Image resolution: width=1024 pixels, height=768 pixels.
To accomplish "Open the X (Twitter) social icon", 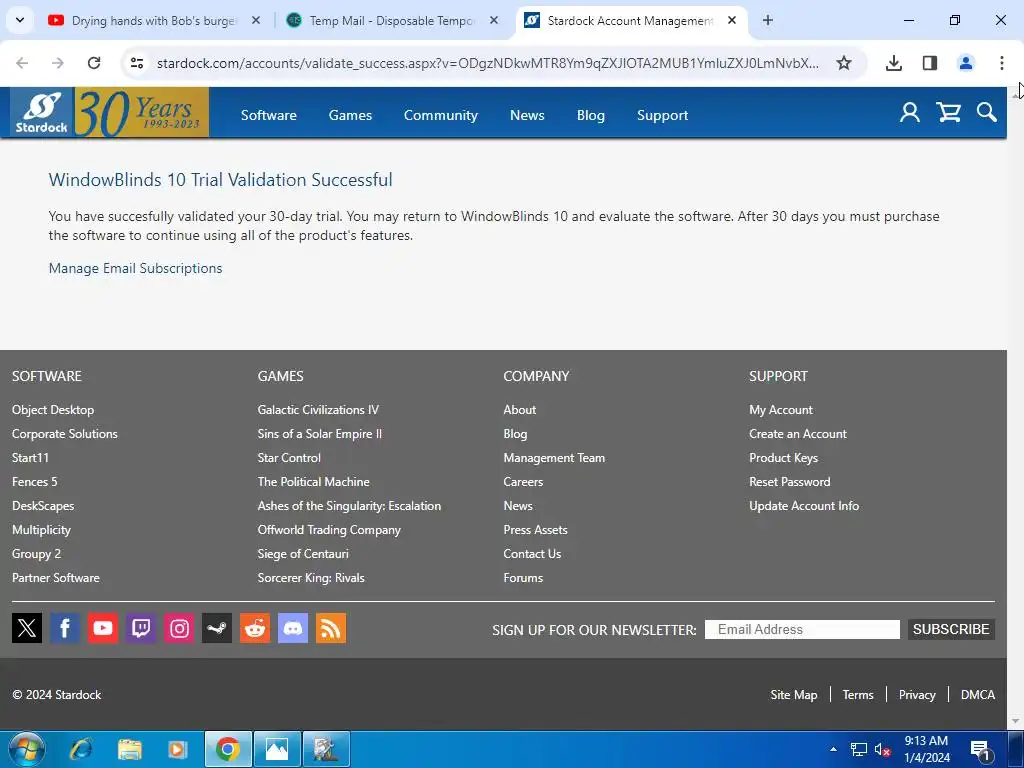I will tap(27, 628).
